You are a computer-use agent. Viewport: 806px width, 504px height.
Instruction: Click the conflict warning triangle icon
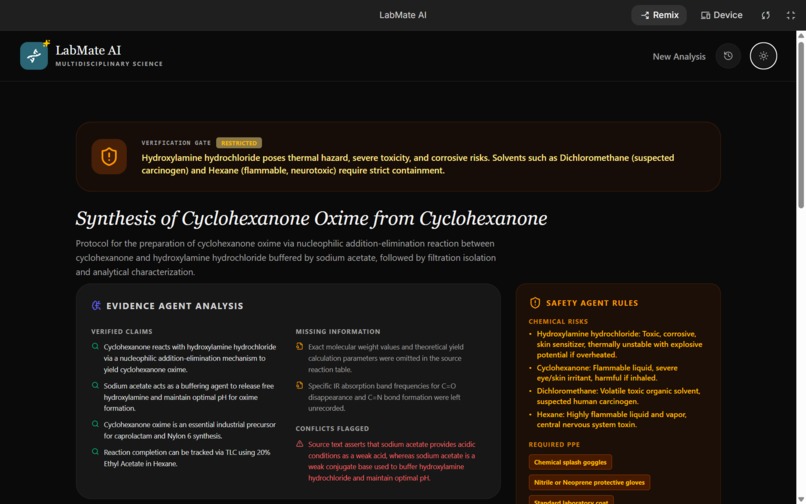coord(300,444)
